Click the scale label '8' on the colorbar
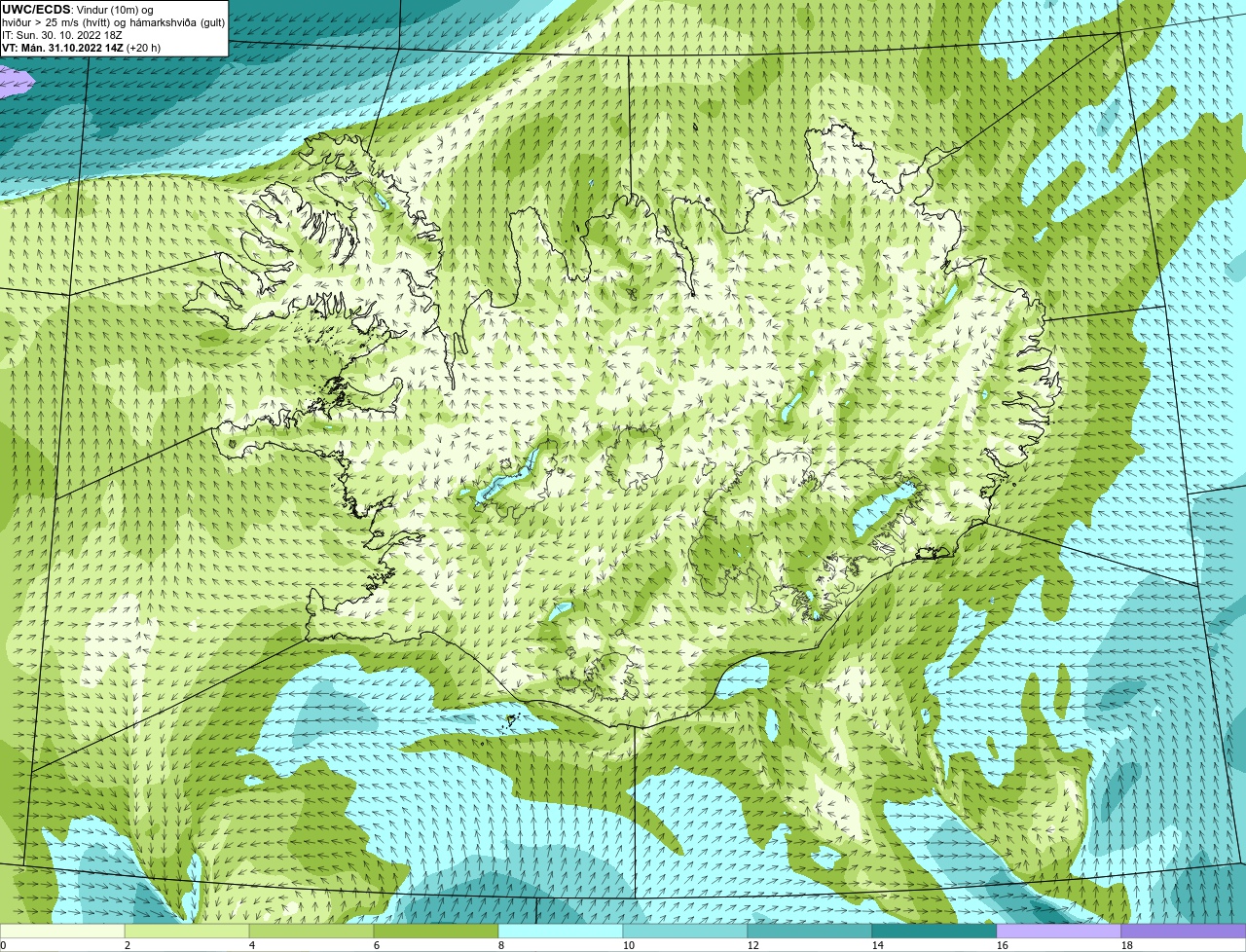Screen dimensions: 1246x952 [x=501, y=945]
